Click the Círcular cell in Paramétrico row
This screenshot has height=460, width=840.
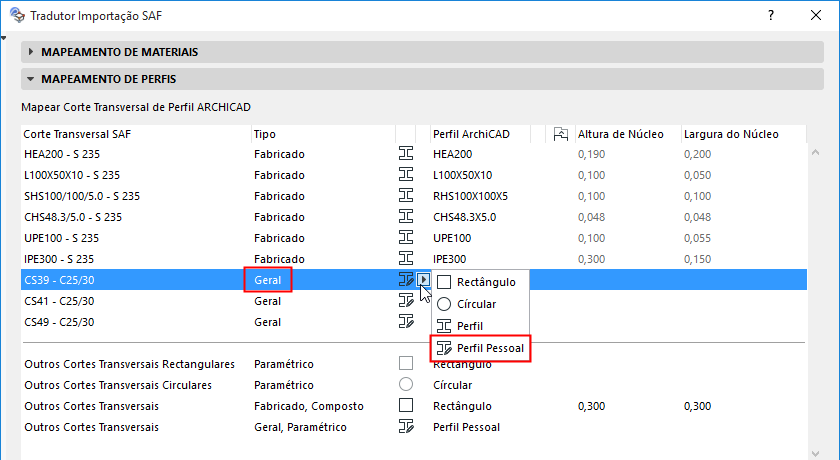[453, 384]
